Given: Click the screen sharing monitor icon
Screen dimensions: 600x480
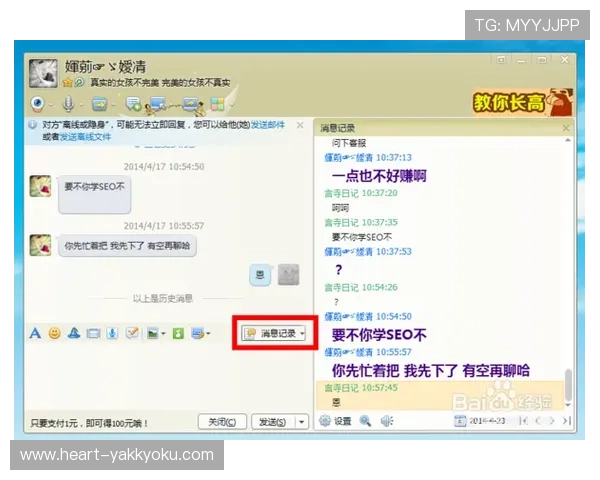Looking at the screenshot, I should [x=192, y=104].
